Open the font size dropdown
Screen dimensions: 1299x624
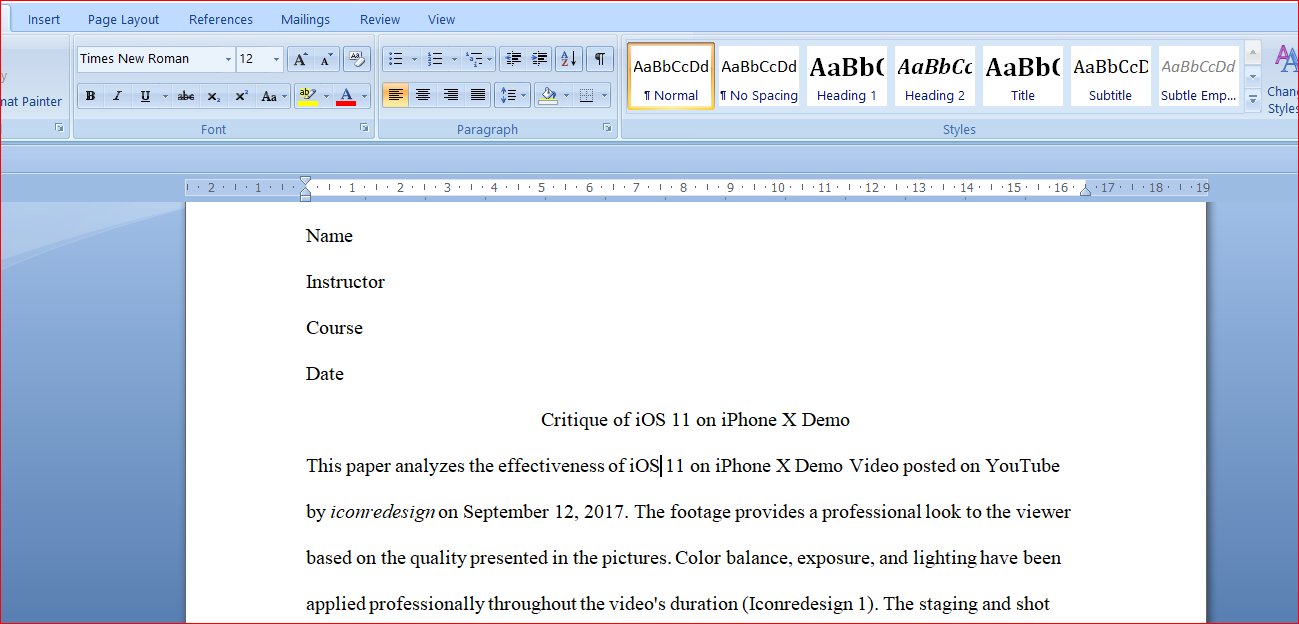tap(276, 59)
